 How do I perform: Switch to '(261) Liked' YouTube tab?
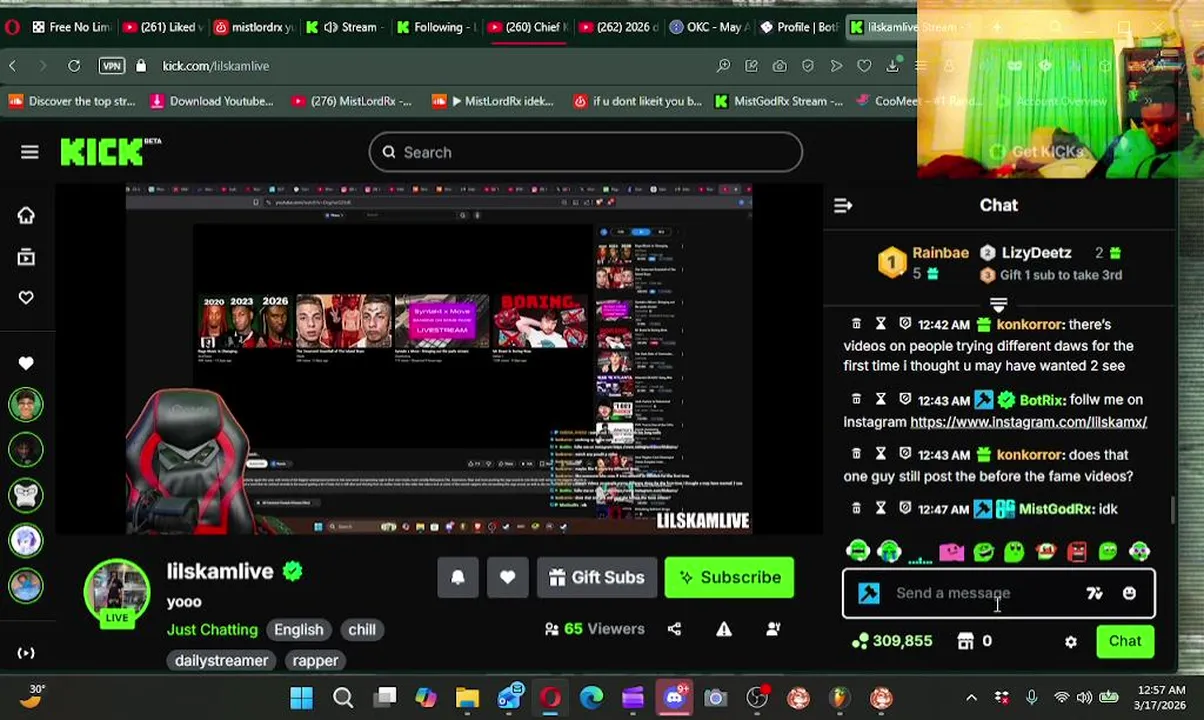click(x=162, y=27)
